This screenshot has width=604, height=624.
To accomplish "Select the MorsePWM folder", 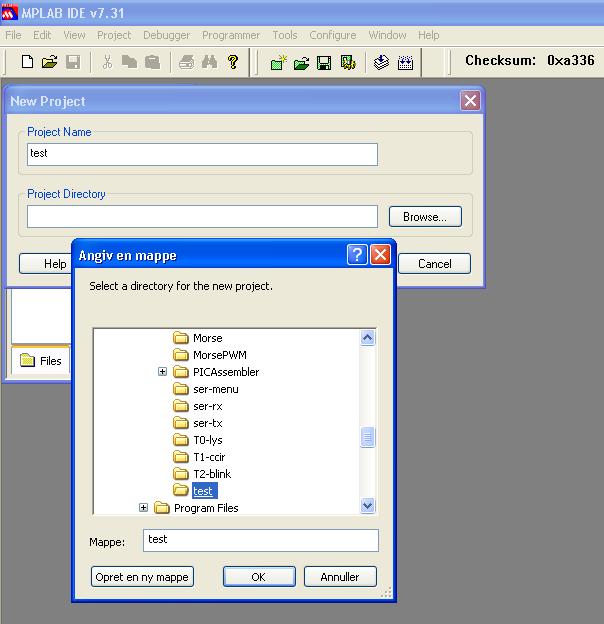I will (x=210, y=355).
